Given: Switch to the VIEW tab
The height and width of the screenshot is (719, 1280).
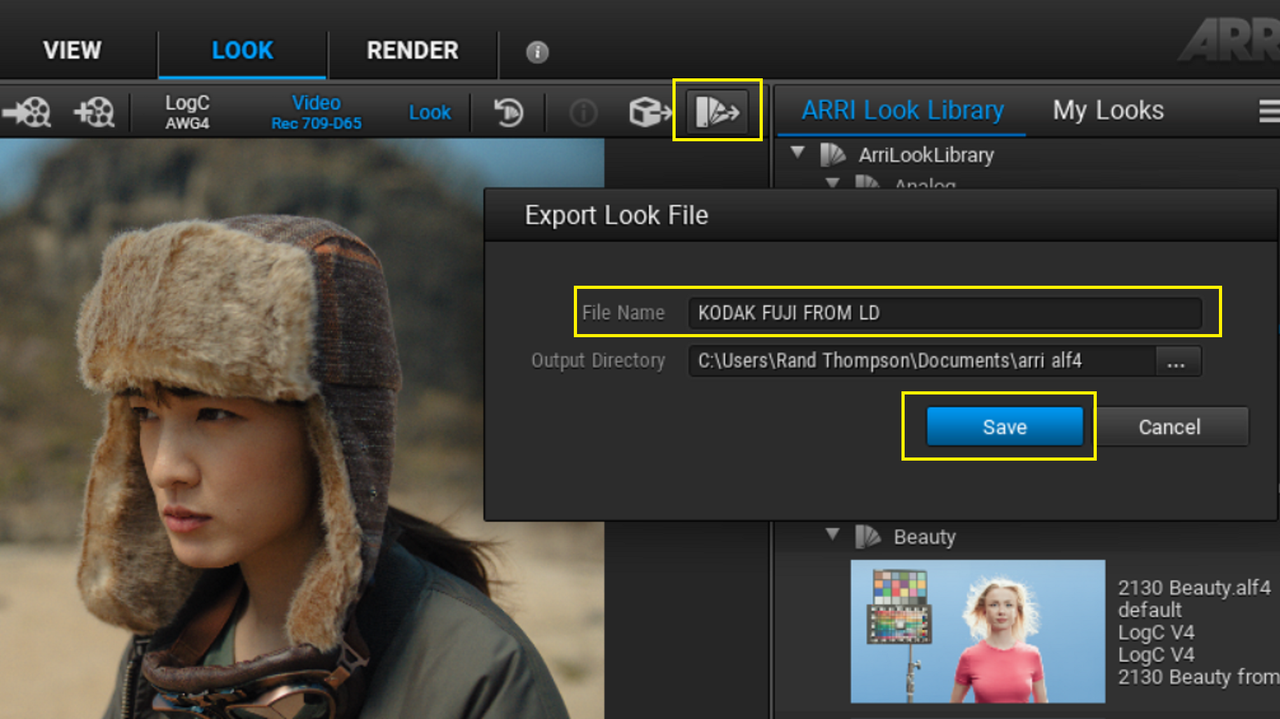Looking at the screenshot, I should pos(72,50).
